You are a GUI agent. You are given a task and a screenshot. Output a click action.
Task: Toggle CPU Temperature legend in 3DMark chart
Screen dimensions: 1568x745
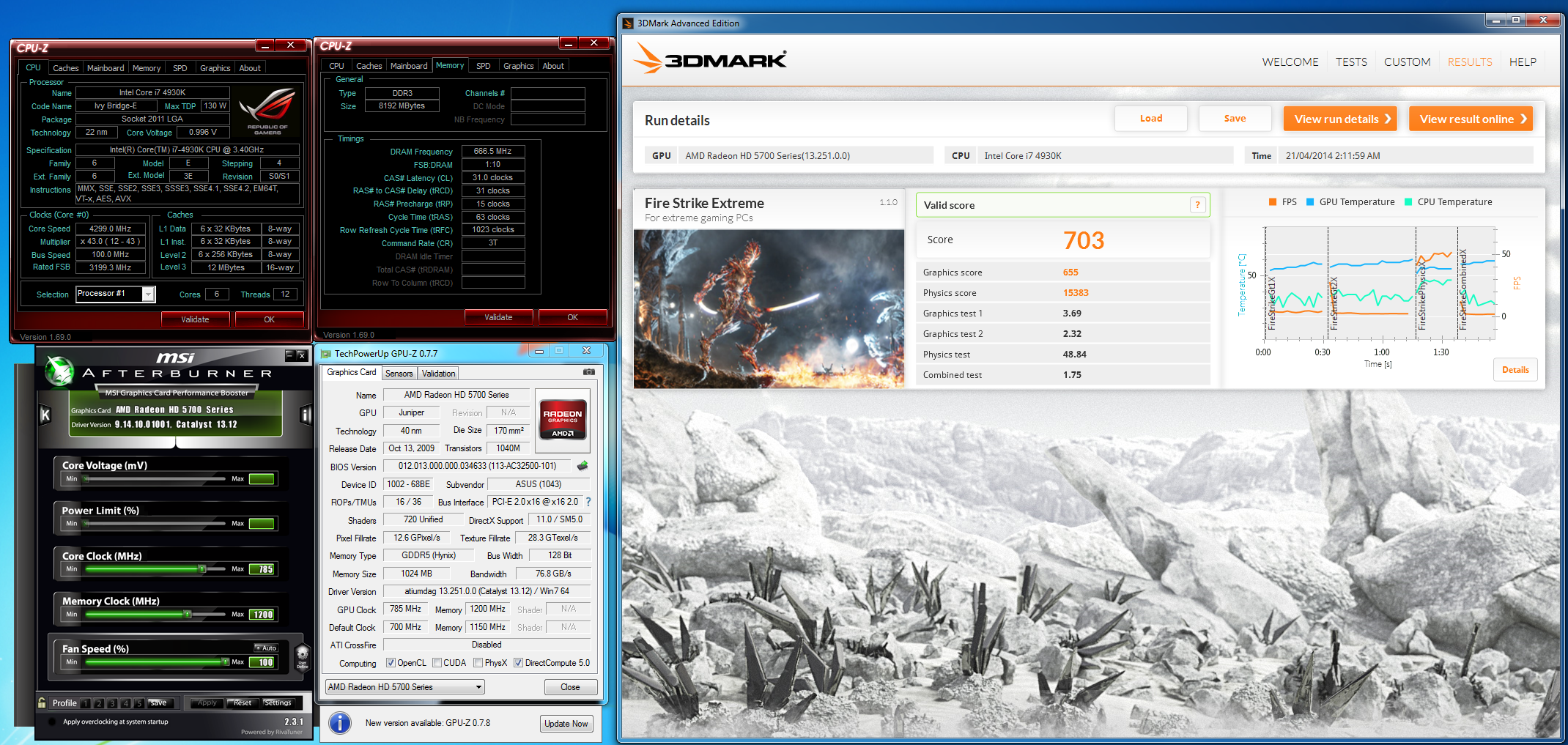pos(1448,202)
